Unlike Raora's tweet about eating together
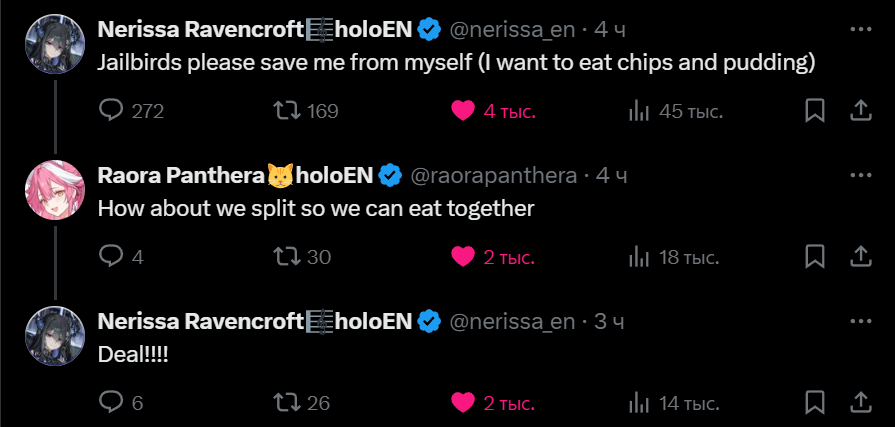This screenshot has width=895, height=427. coord(463,257)
